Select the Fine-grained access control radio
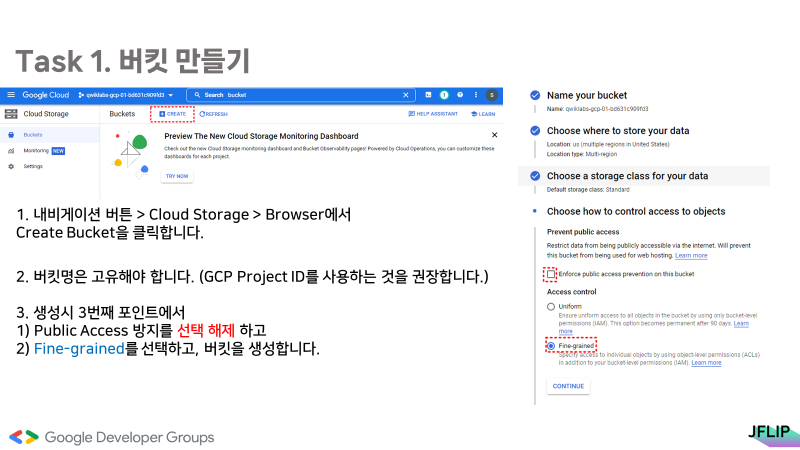Viewport: 800px width, 450px height. tap(551, 346)
